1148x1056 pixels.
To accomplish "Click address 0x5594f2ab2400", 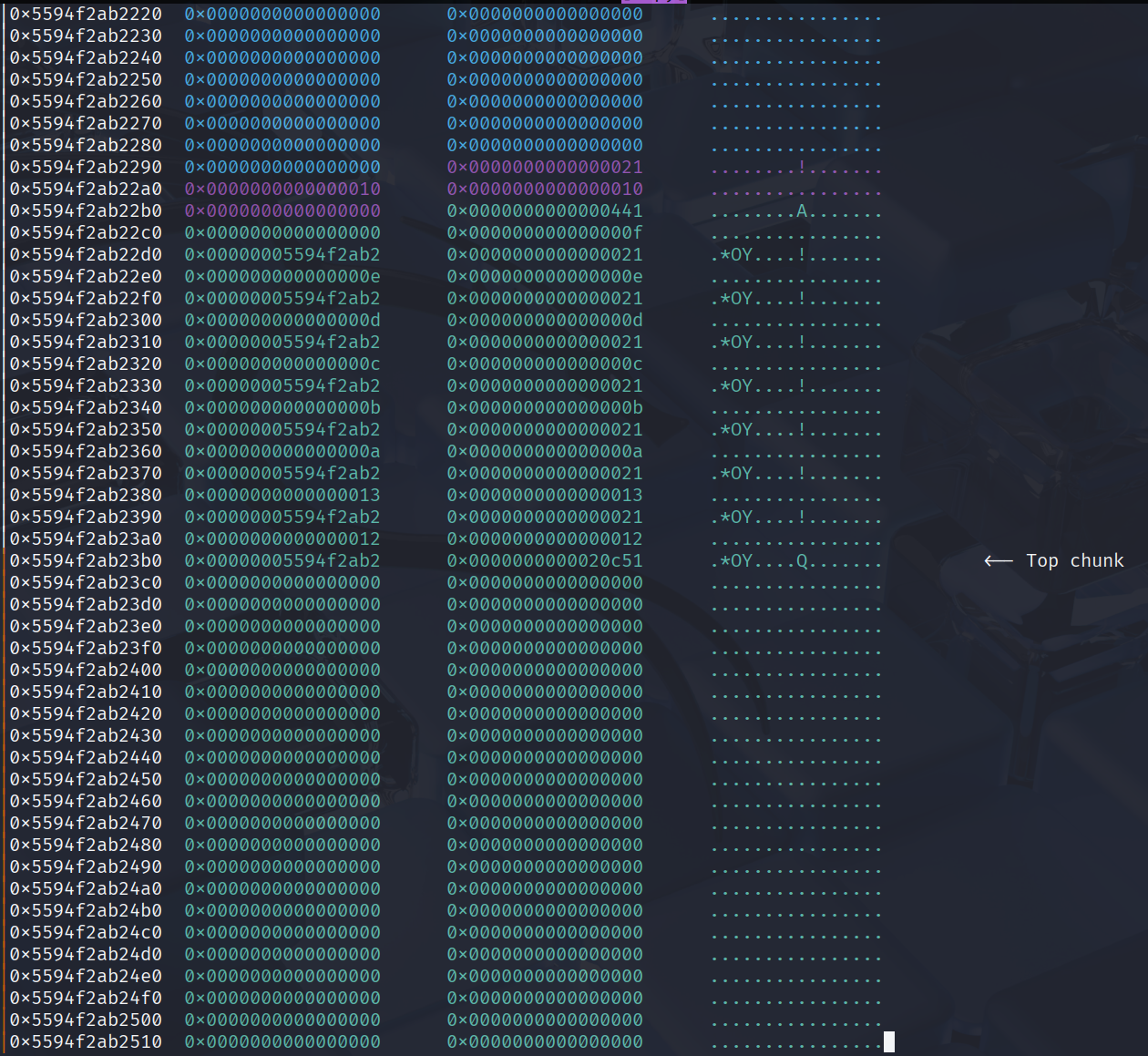I will point(86,670).
